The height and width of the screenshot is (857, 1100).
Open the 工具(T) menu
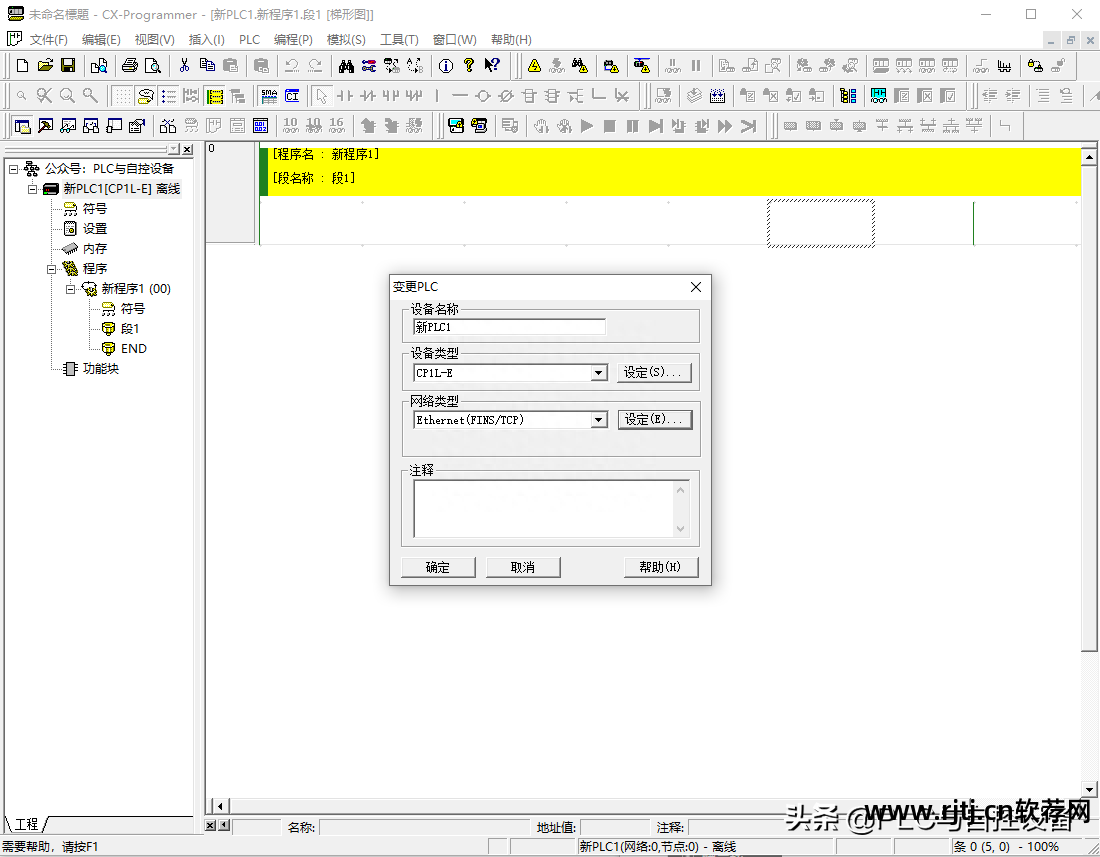pos(399,40)
